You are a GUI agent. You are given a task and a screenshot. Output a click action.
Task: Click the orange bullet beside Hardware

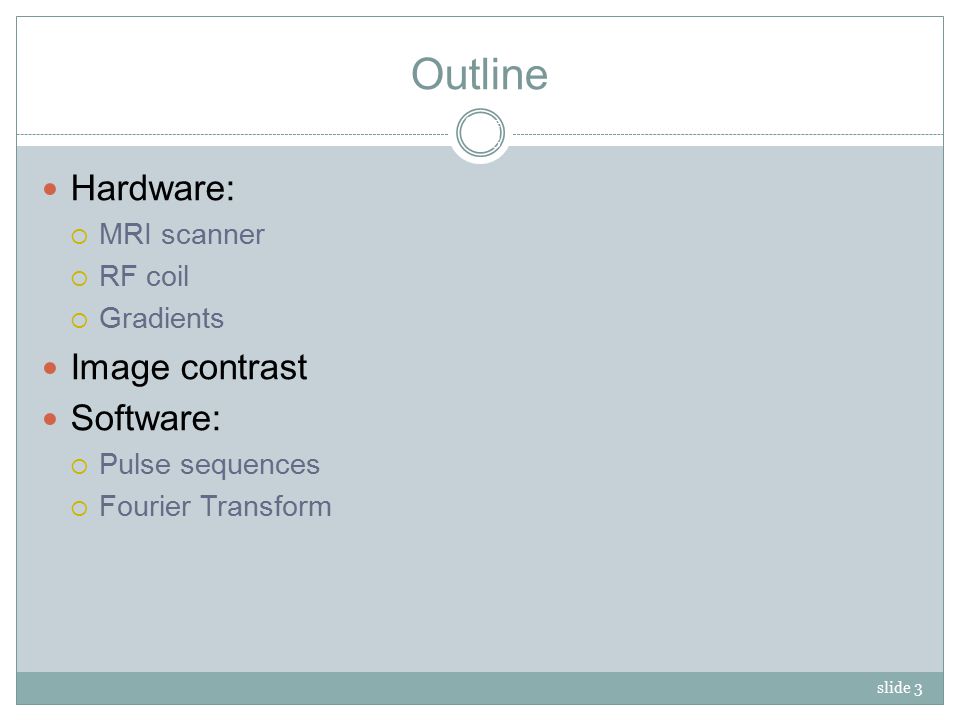click(50, 189)
